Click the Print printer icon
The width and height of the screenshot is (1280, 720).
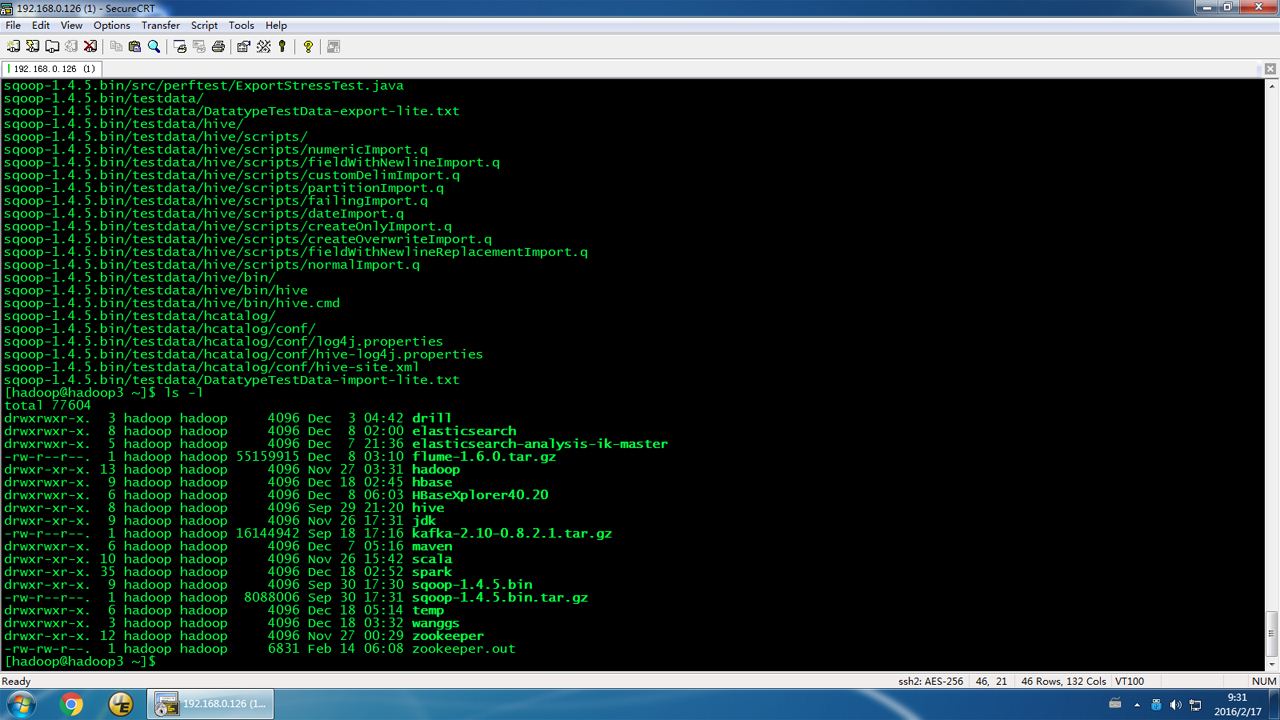coord(218,46)
